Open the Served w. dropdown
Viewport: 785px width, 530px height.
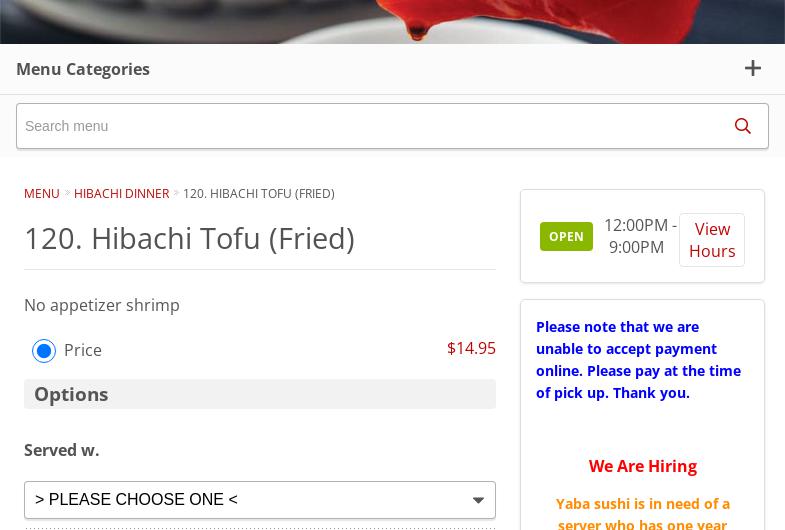(x=259, y=499)
